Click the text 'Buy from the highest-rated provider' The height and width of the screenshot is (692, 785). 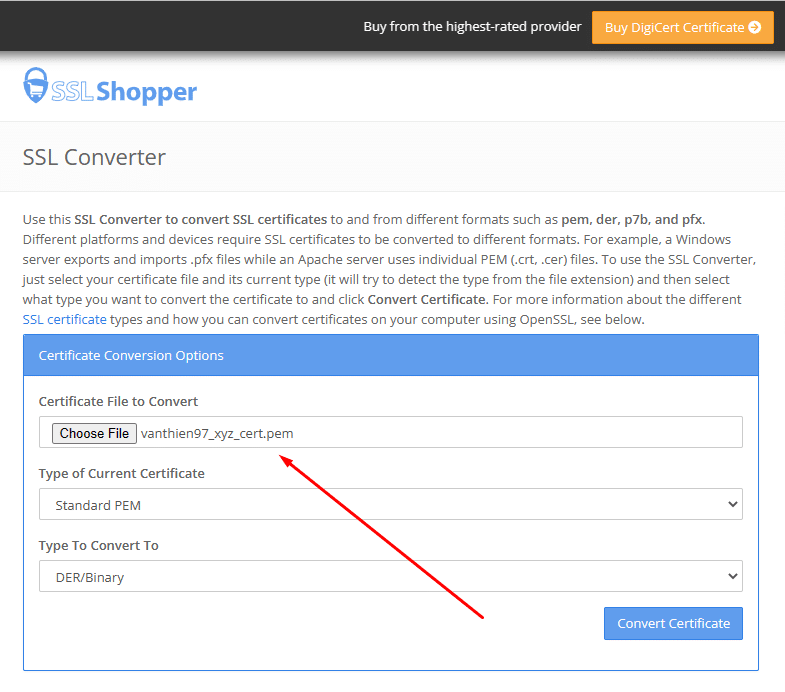(x=472, y=27)
